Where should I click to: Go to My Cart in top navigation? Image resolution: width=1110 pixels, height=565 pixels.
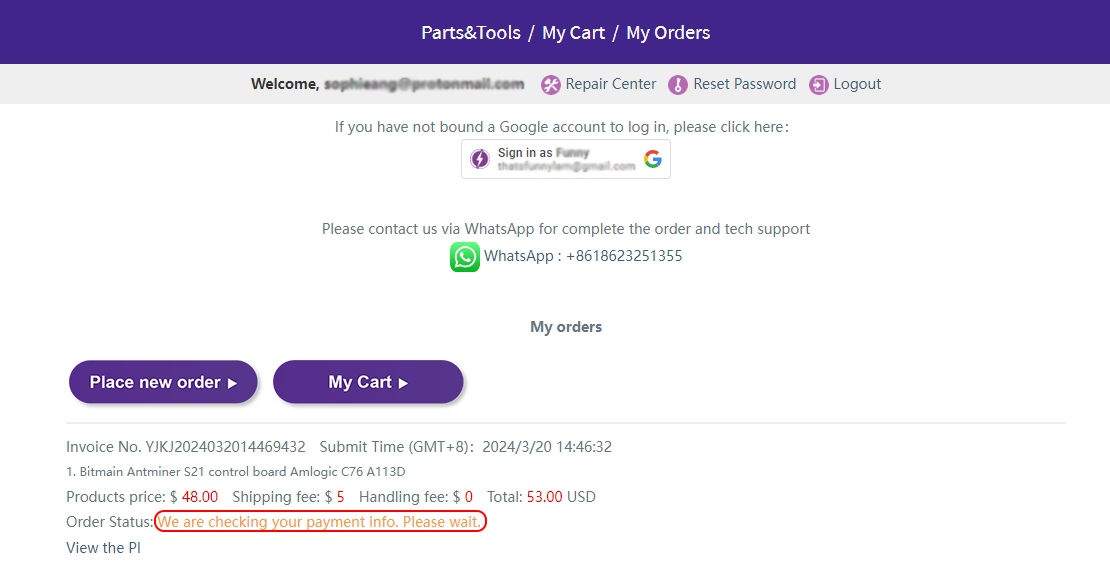(x=574, y=33)
